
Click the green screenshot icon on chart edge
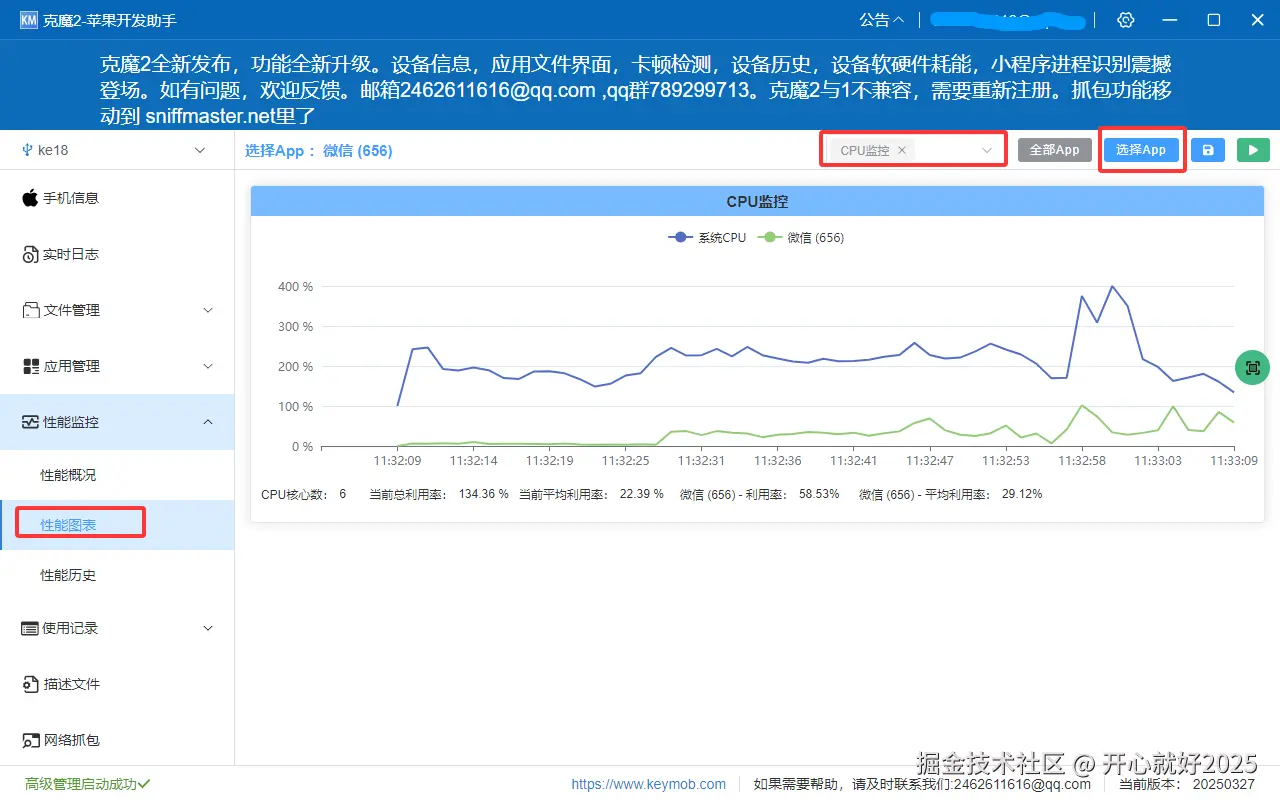point(1252,367)
